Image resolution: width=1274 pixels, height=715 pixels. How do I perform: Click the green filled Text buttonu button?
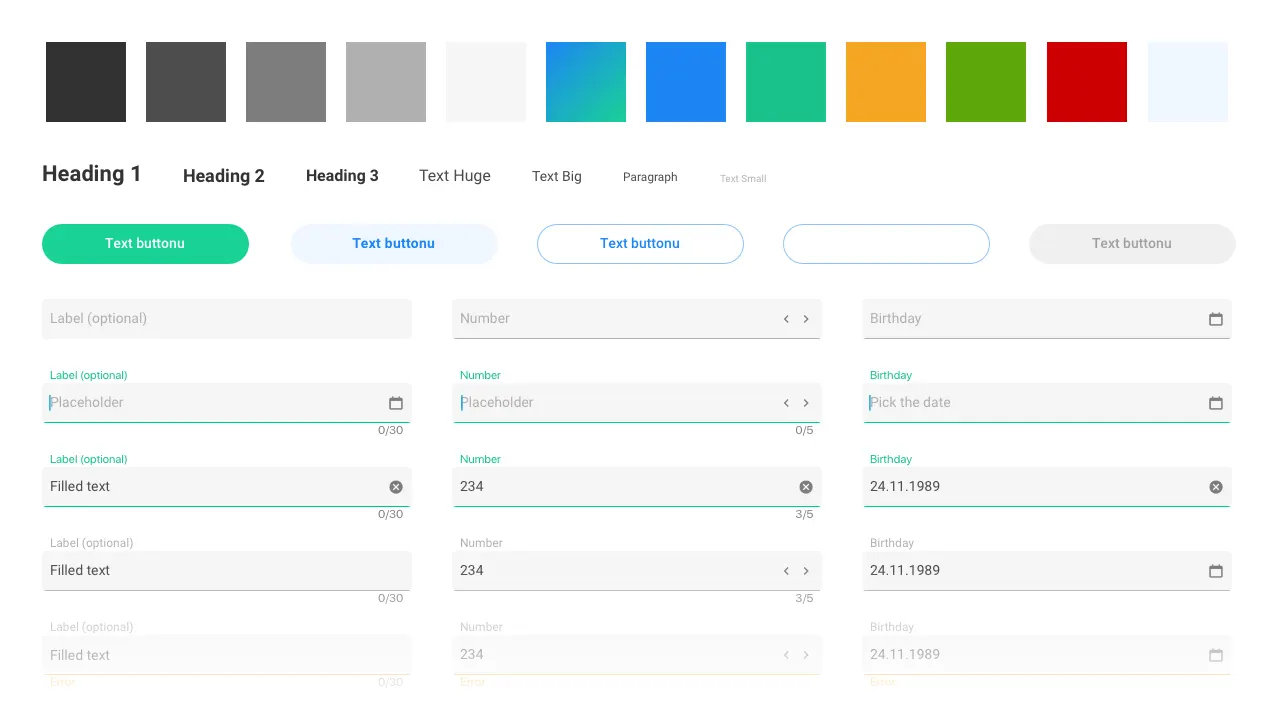(145, 244)
